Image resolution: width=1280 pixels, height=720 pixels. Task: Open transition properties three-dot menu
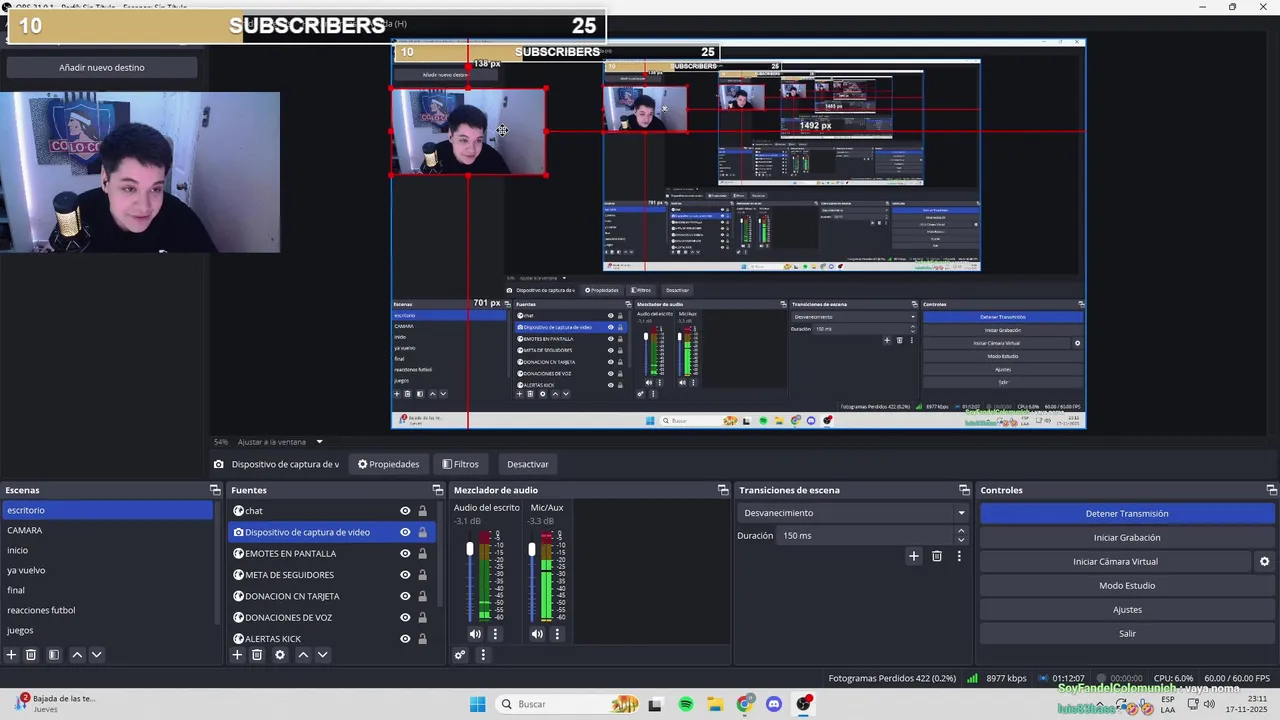tap(959, 556)
